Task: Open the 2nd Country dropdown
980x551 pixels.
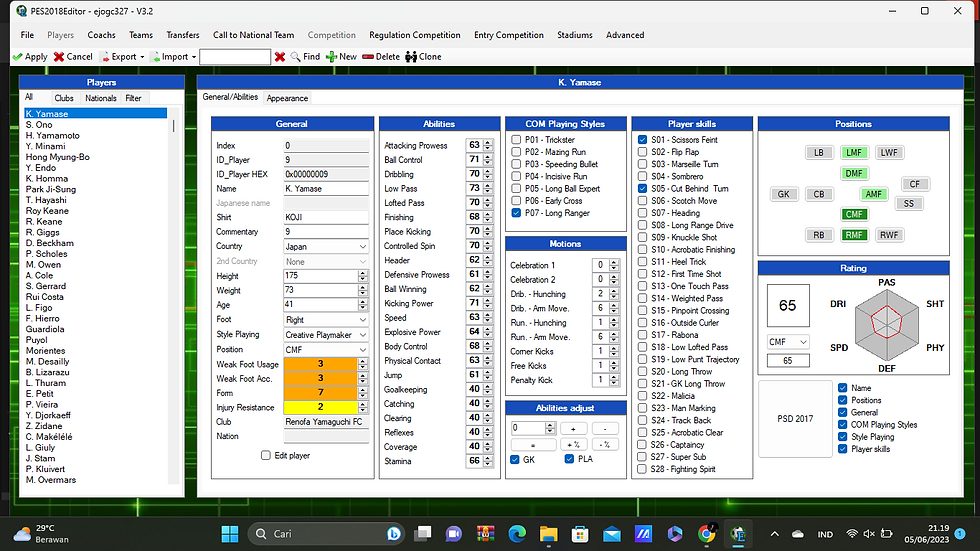Action: click(326, 261)
